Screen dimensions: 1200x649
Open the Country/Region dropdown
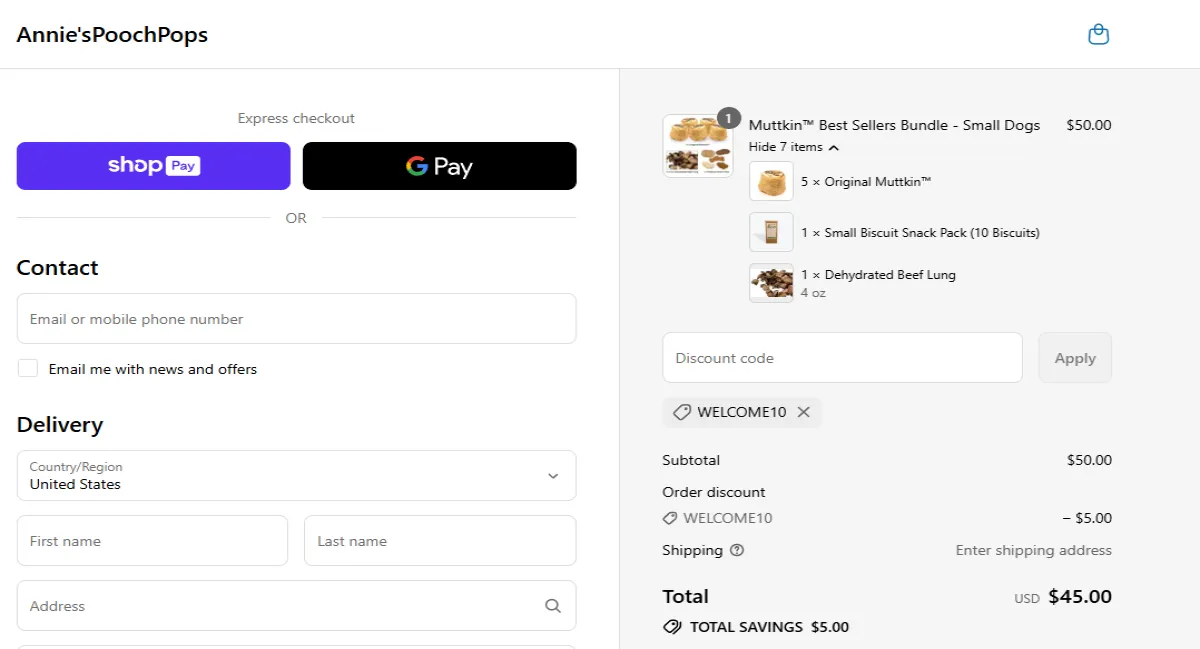click(x=296, y=476)
